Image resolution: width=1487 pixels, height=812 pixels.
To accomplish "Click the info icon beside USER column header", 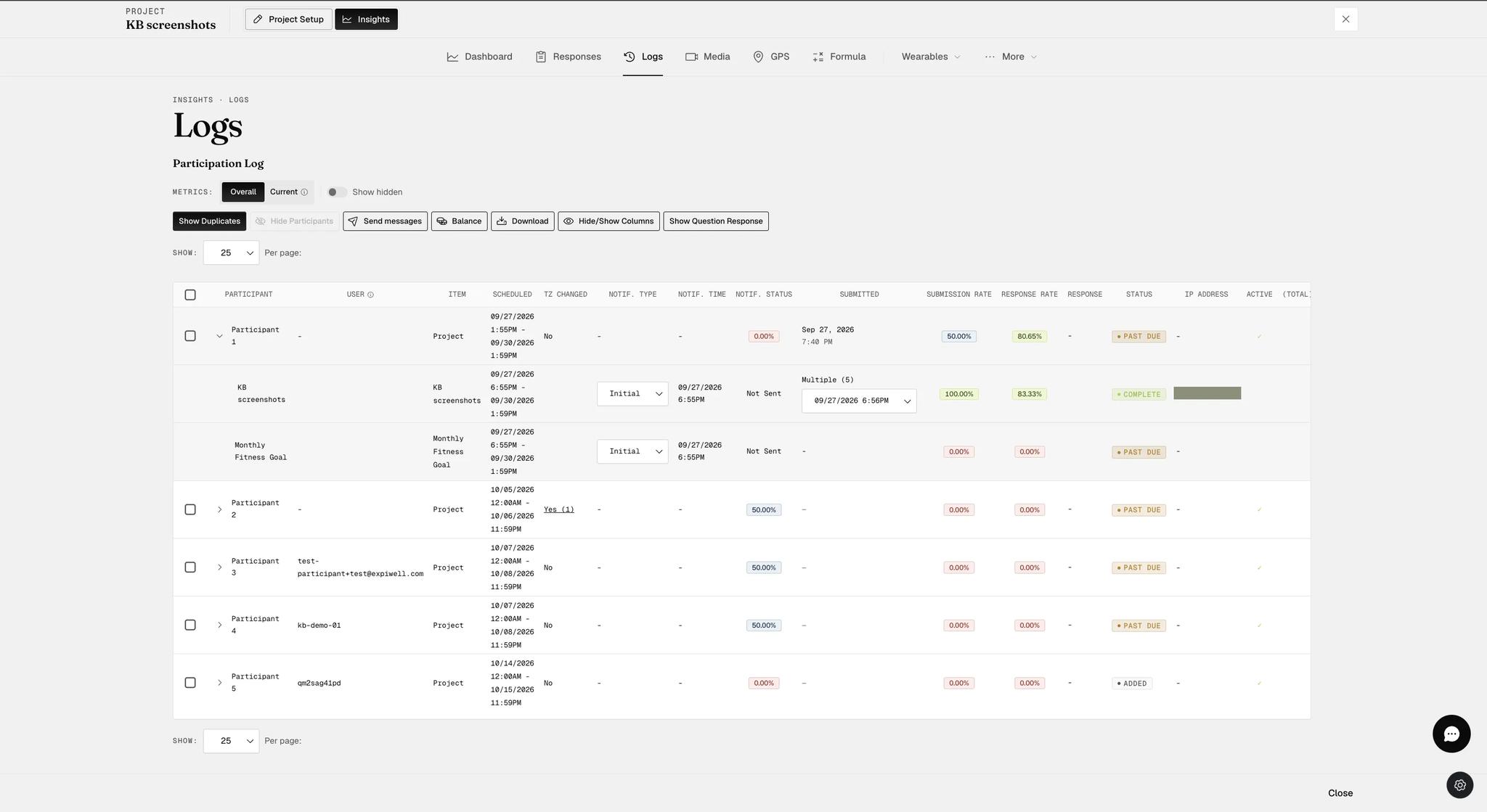I will pyautogui.click(x=370, y=295).
